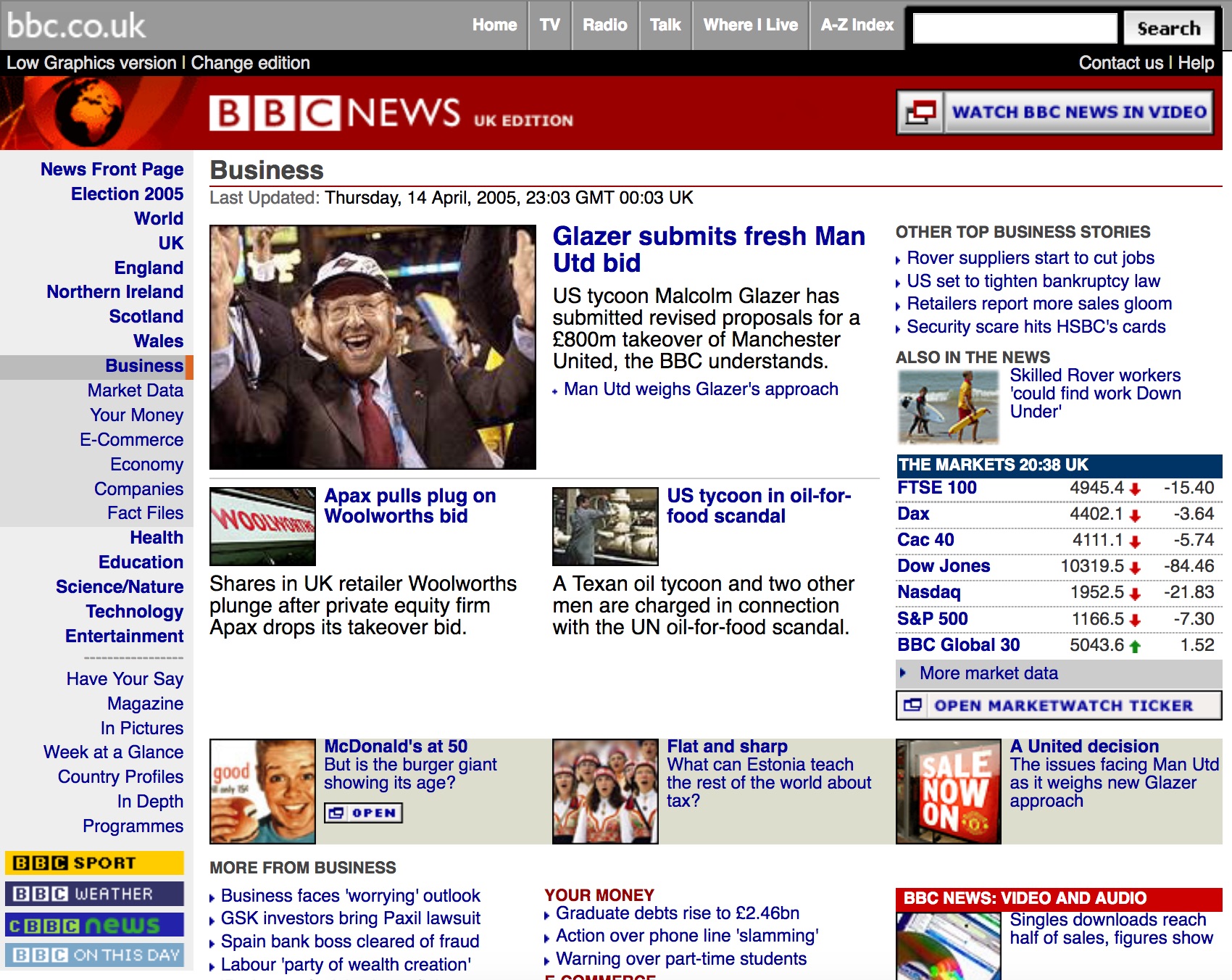Open GSK investors bring Paxil lawsuit

pyautogui.click(x=351, y=918)
